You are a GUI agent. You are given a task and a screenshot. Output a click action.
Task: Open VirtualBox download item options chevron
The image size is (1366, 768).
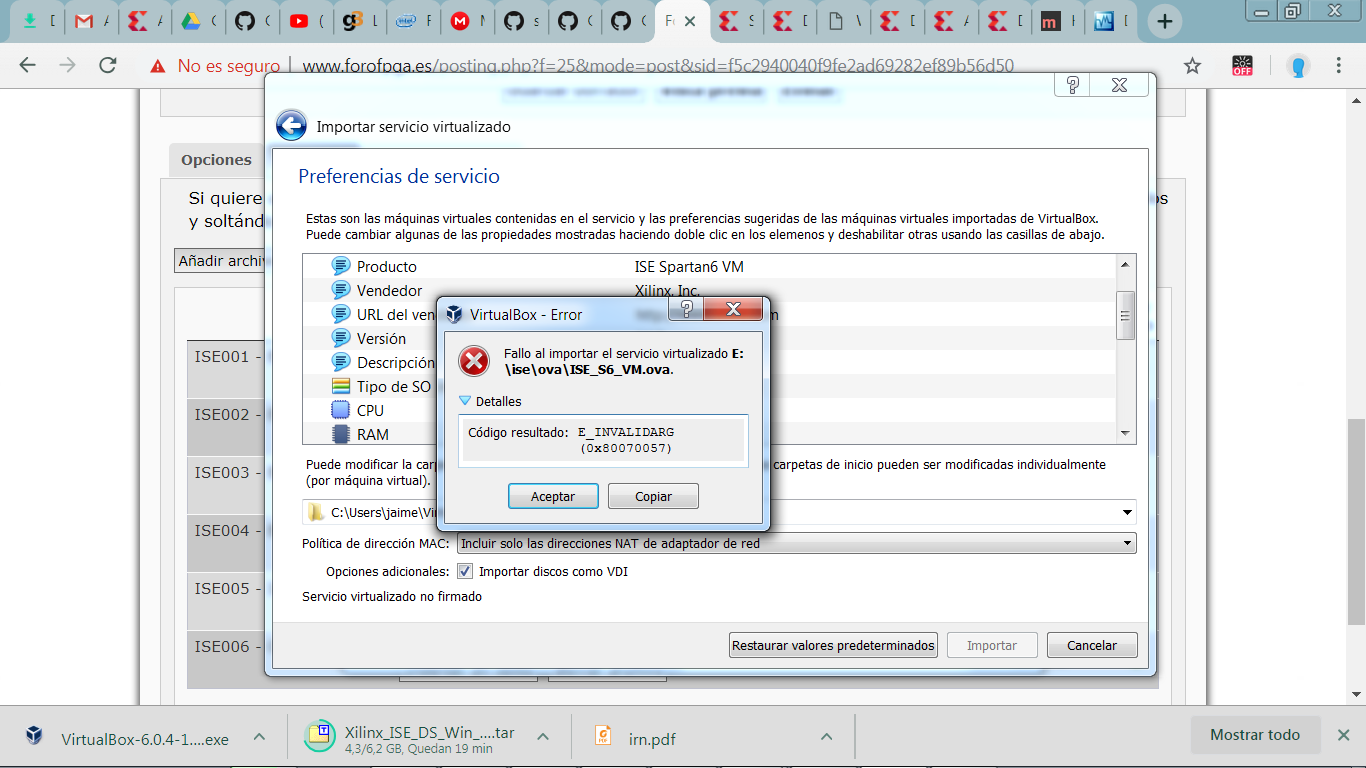click(x=259, y=738)
